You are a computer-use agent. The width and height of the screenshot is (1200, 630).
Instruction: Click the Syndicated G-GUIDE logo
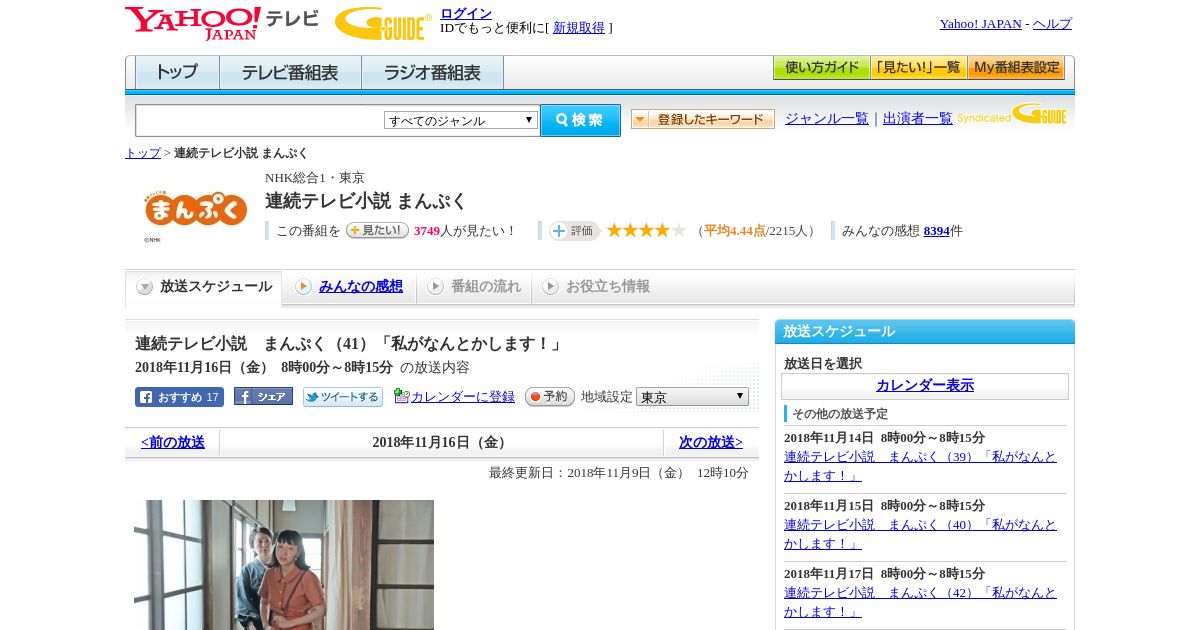1012,115
